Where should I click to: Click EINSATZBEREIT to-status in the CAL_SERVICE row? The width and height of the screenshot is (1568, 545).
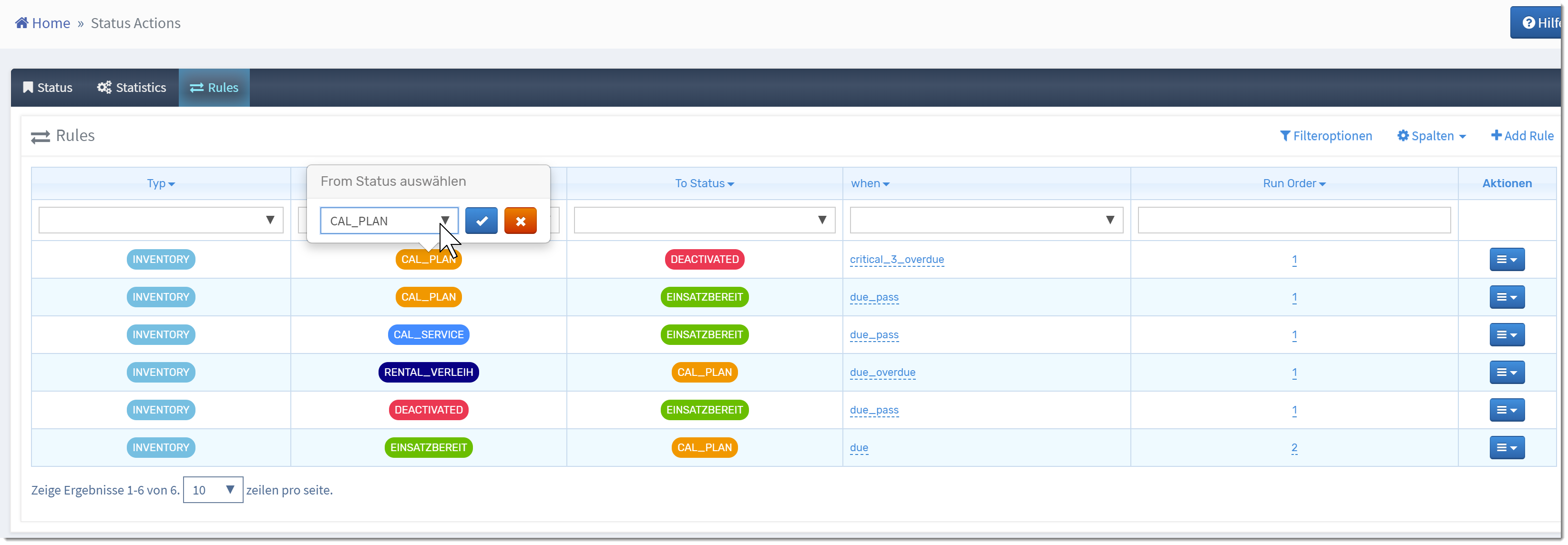pyautogui.click(x=704, y=335)
